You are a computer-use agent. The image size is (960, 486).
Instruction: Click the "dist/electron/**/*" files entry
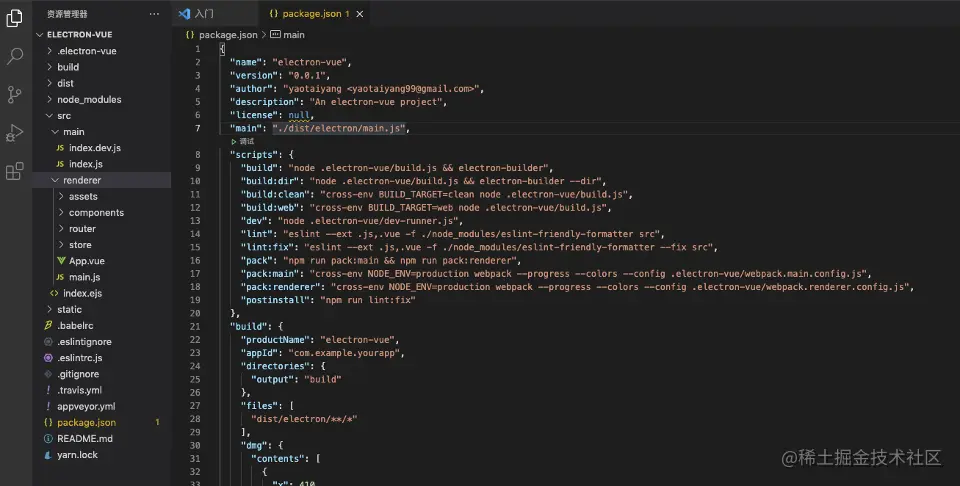(304, 419)
